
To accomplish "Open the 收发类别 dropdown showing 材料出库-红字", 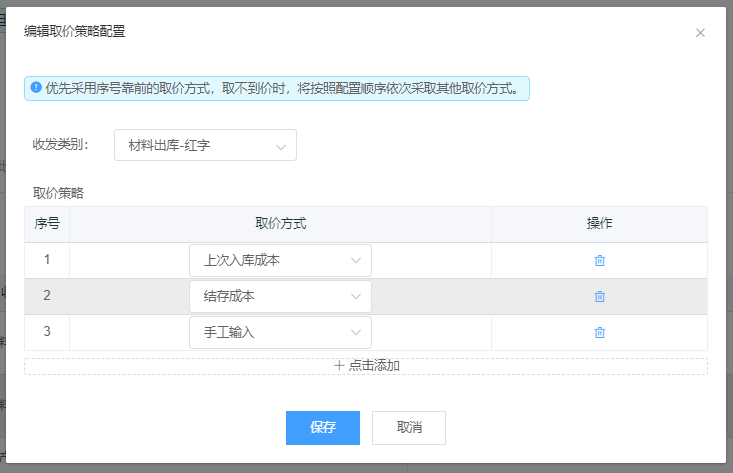I will click(205, 145).
